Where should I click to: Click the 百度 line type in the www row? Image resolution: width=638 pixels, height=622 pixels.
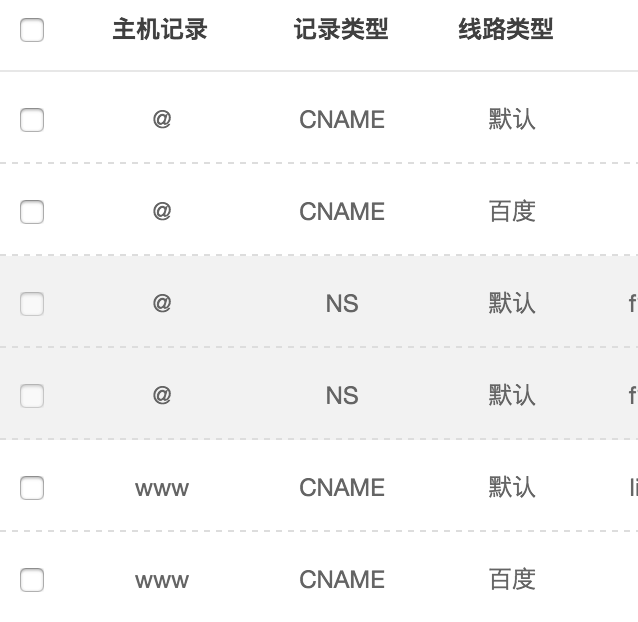pos(512,580)
